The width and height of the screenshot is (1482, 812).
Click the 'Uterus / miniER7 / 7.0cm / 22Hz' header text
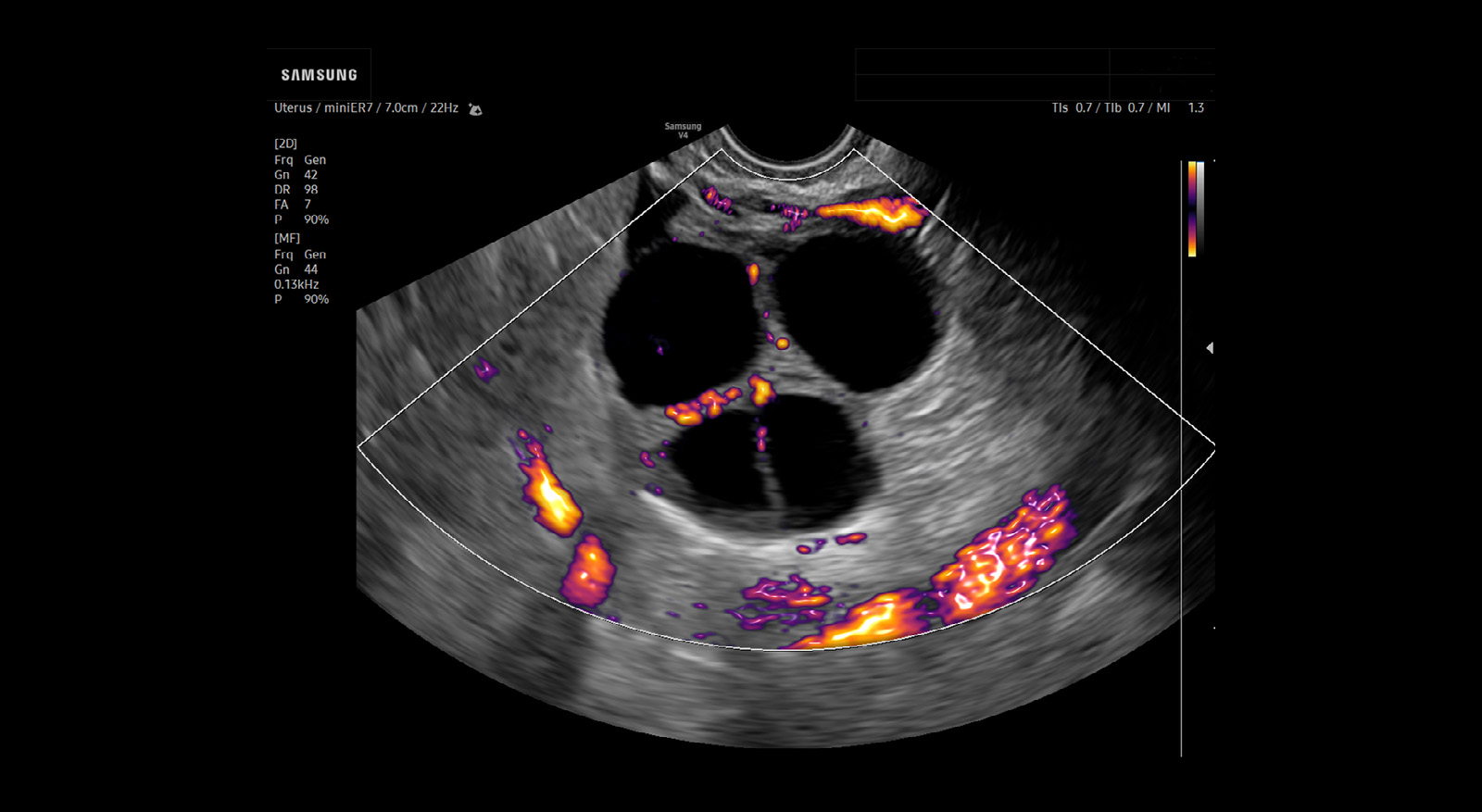(x=366, y=108)
